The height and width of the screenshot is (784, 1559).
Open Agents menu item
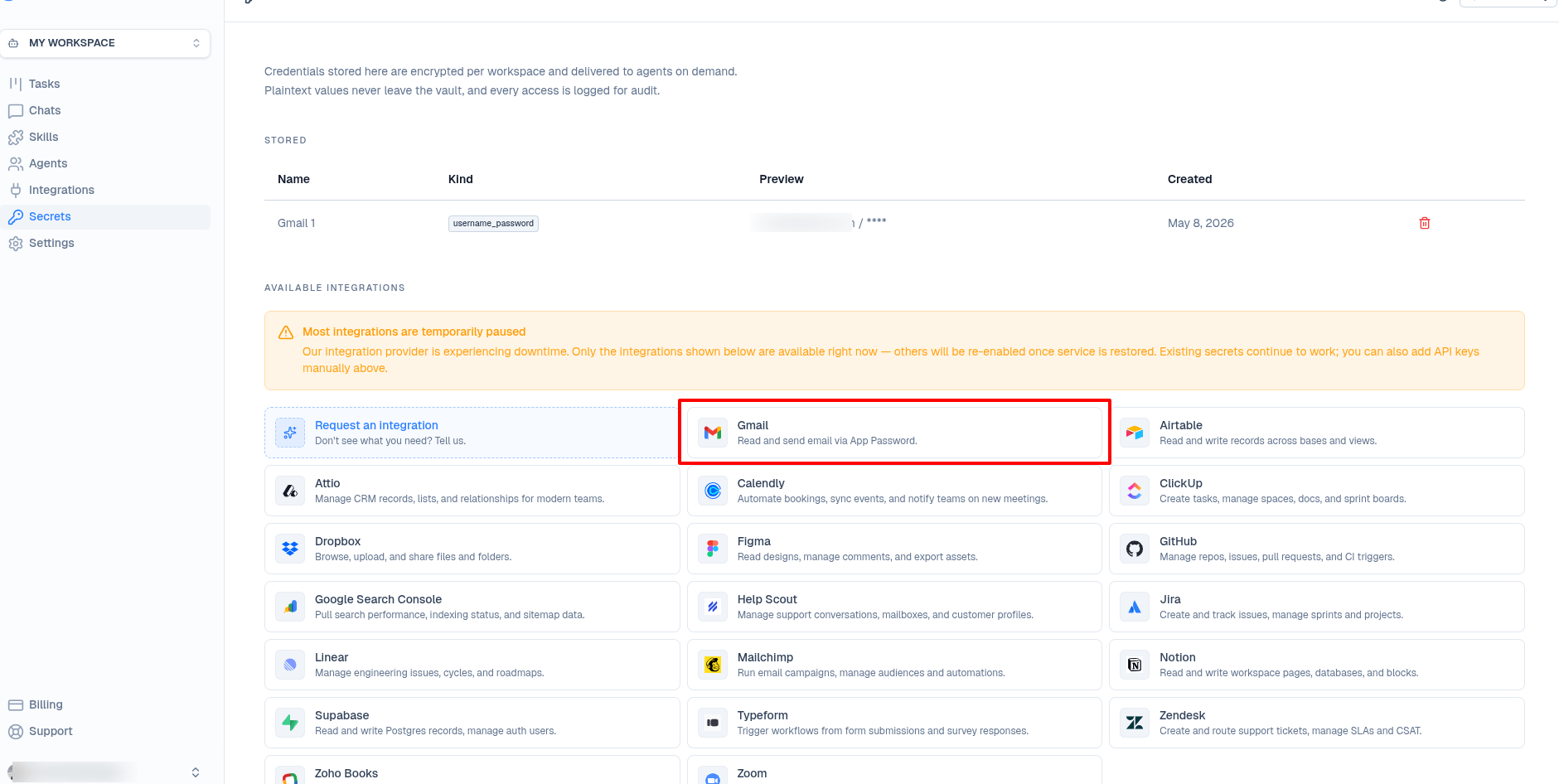tap(48, 163)
